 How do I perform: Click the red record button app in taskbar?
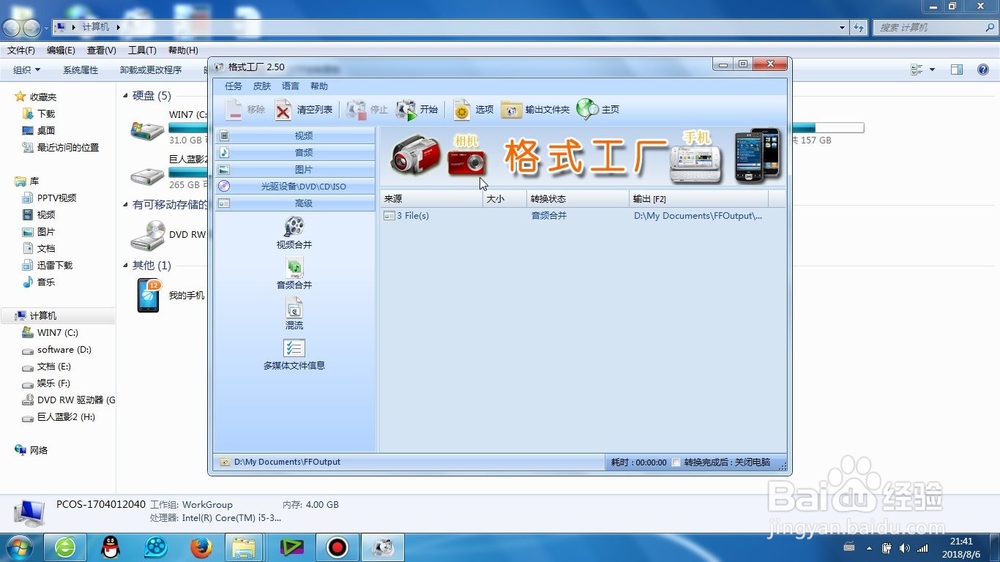coord(337,547)
